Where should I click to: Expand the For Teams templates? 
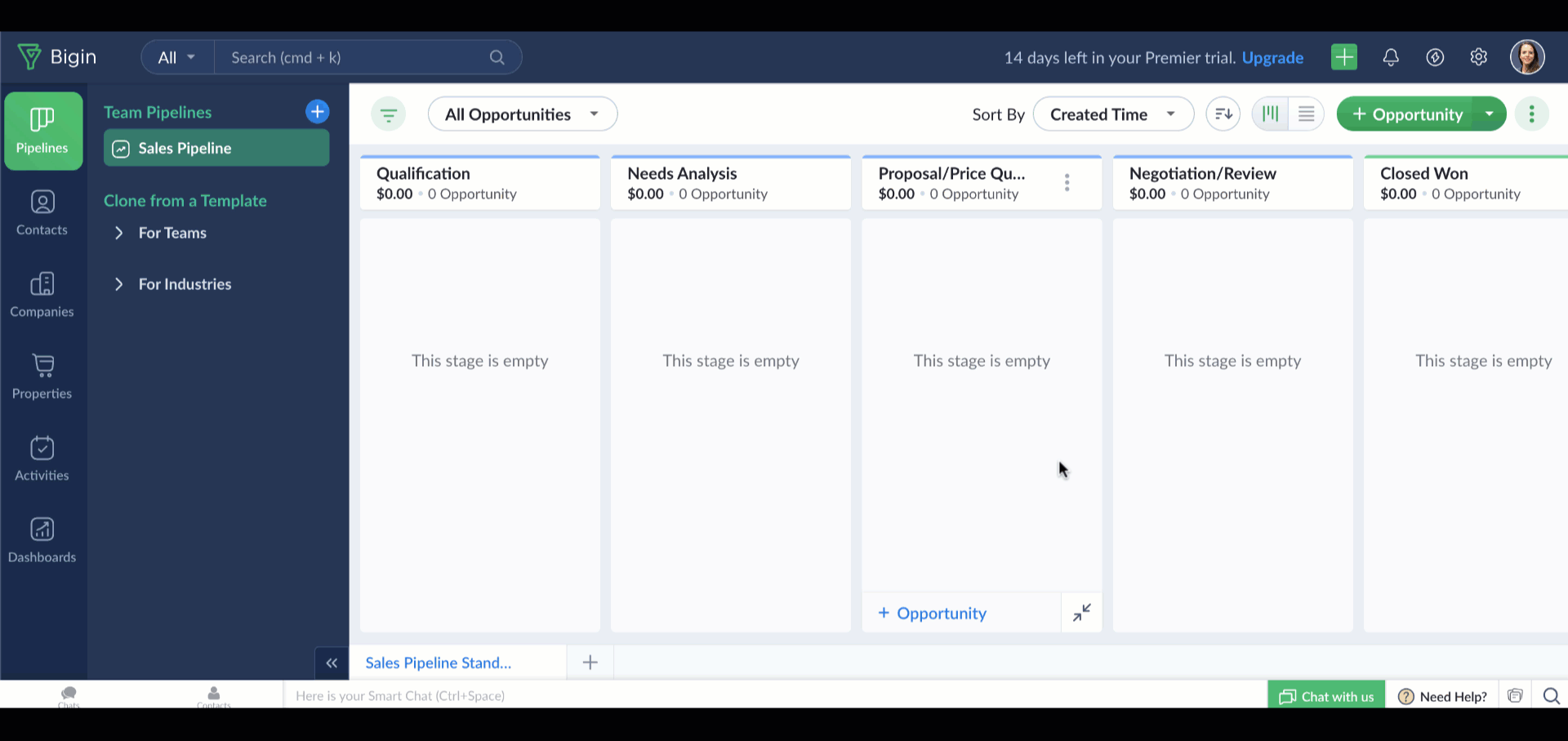coord(160,233)
